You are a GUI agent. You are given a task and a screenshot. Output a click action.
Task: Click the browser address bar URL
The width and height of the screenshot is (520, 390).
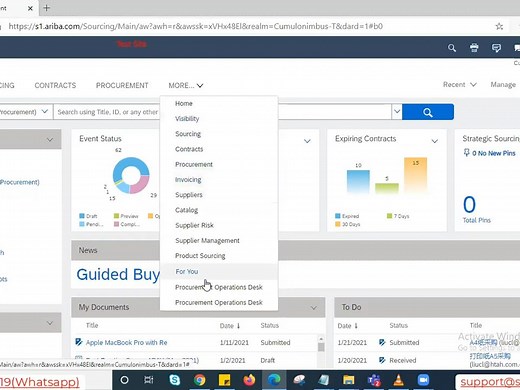[195, 26]
